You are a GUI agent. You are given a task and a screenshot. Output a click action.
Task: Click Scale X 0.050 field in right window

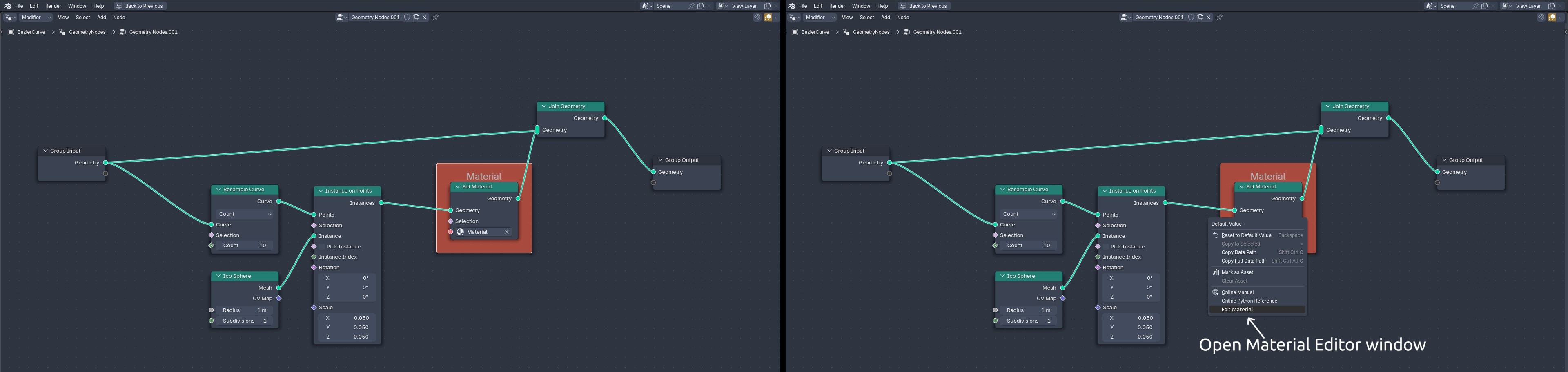point(1131,318)
